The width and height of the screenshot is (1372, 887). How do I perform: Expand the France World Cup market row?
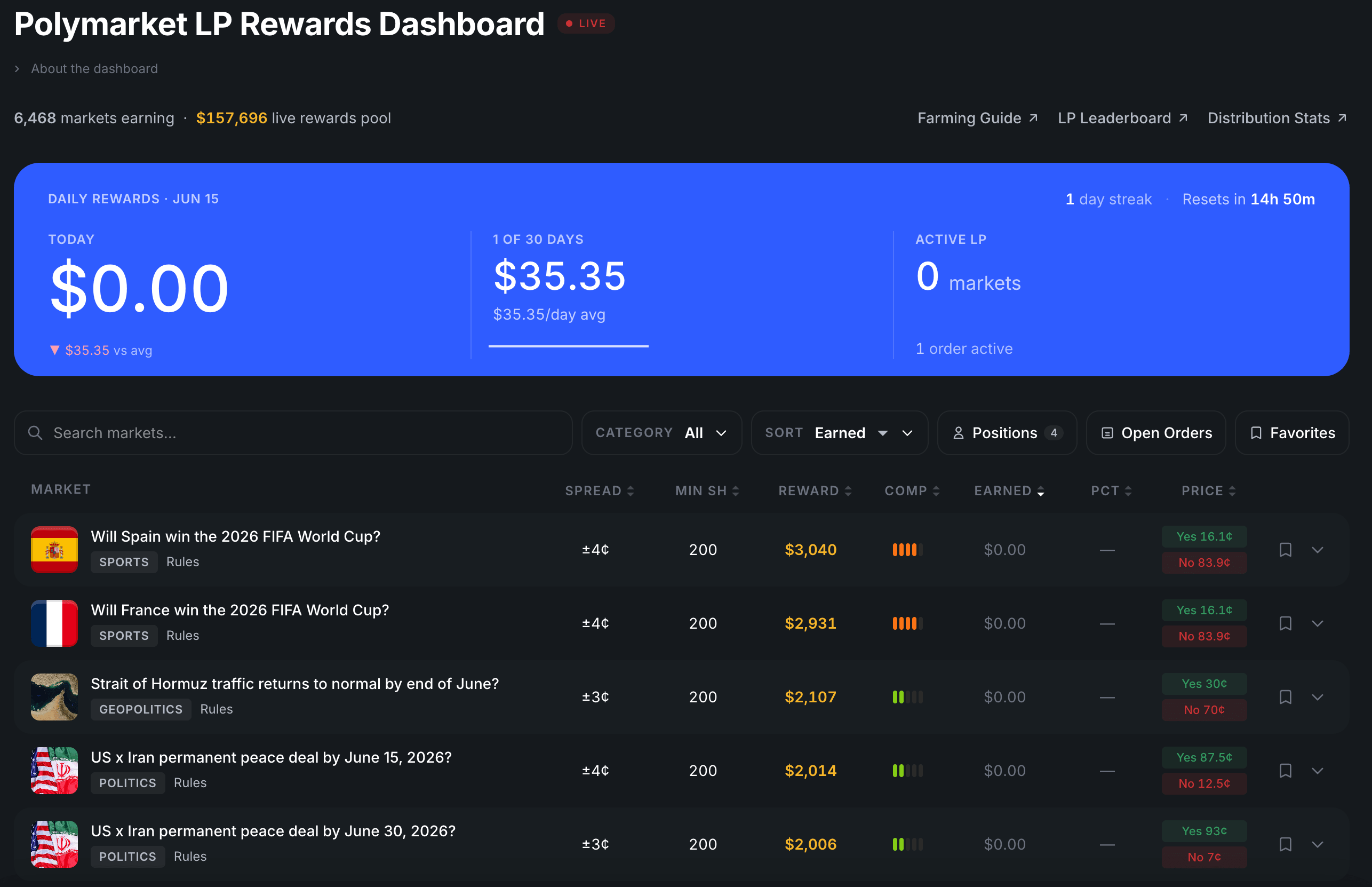[x=1317, y=623]
